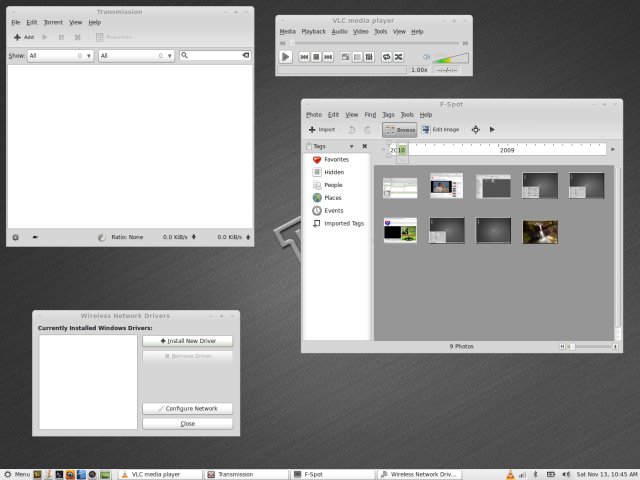This screenshot has width=640, height=480.
Task: Open Transmission options gear icon
Action: (x=15, y=237)
